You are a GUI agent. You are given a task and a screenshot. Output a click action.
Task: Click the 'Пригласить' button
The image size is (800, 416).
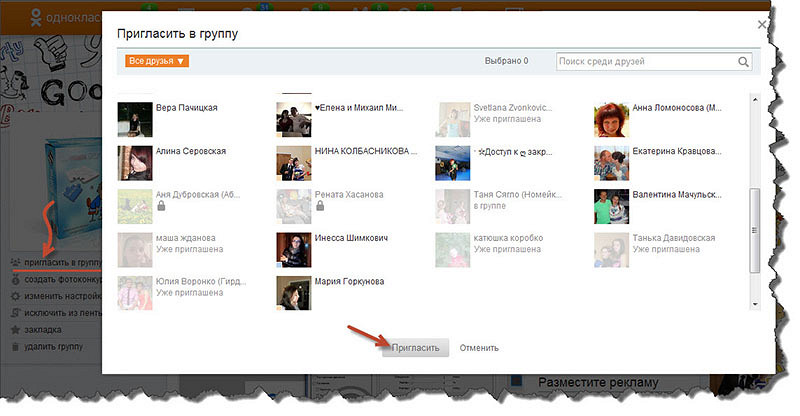click(x=415, y=348)
